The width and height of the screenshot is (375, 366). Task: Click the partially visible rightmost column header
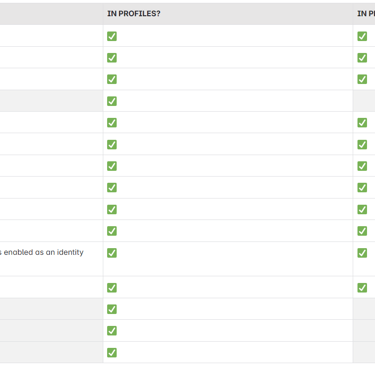[x=366, y=14]
